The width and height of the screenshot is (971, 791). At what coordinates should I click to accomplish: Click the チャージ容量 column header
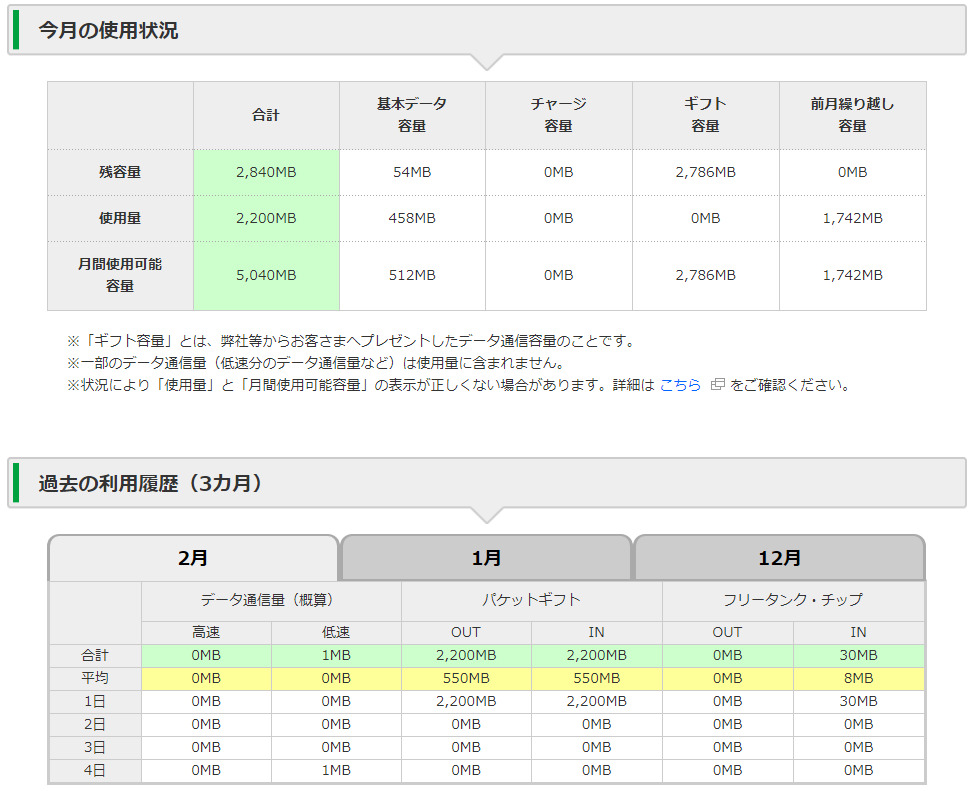(x=558, y=115)
